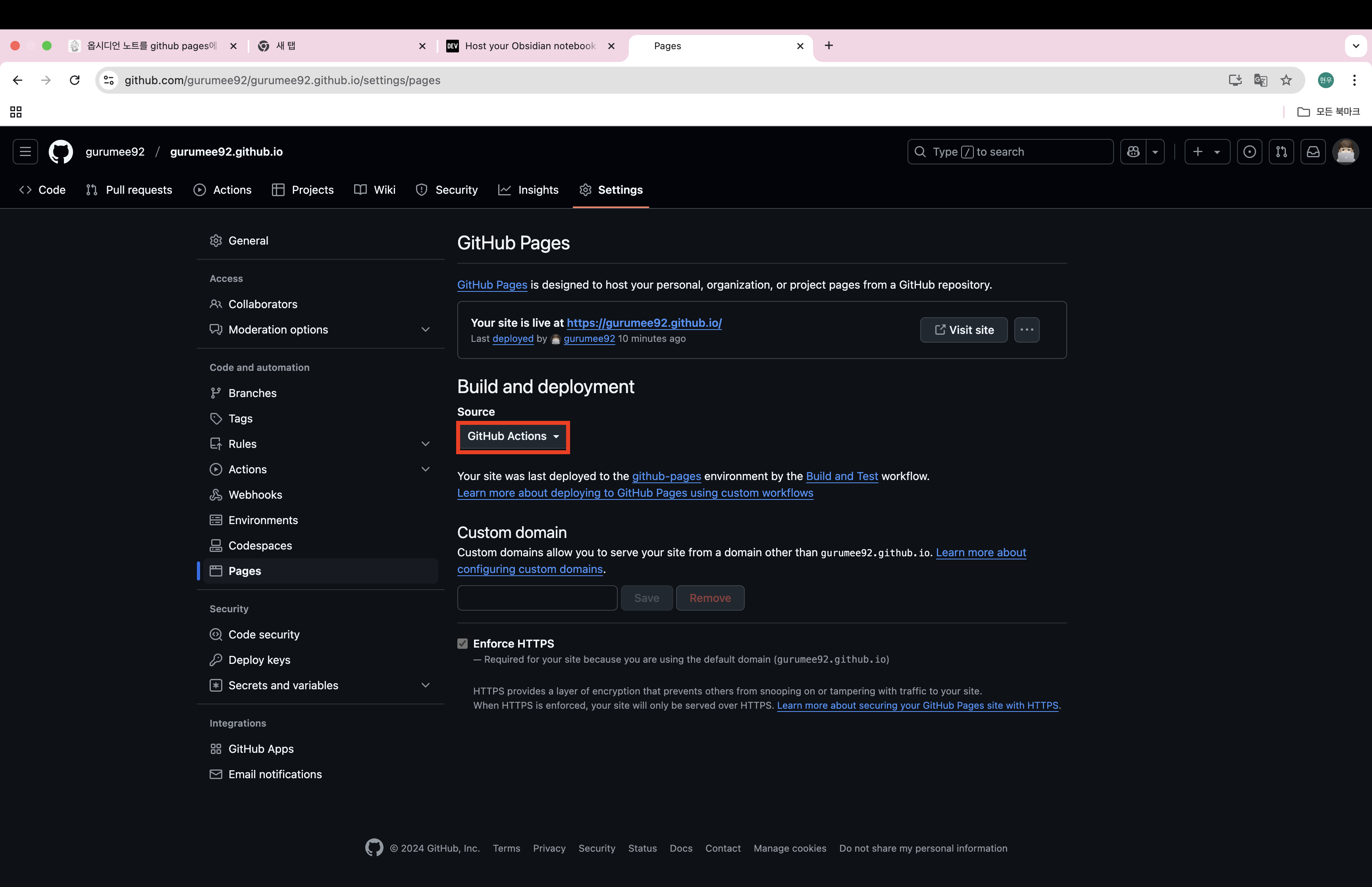Expand the Copilot dropdown arrow
The height and width of the screenshot is (887, 1372).
pos(1155,152)
